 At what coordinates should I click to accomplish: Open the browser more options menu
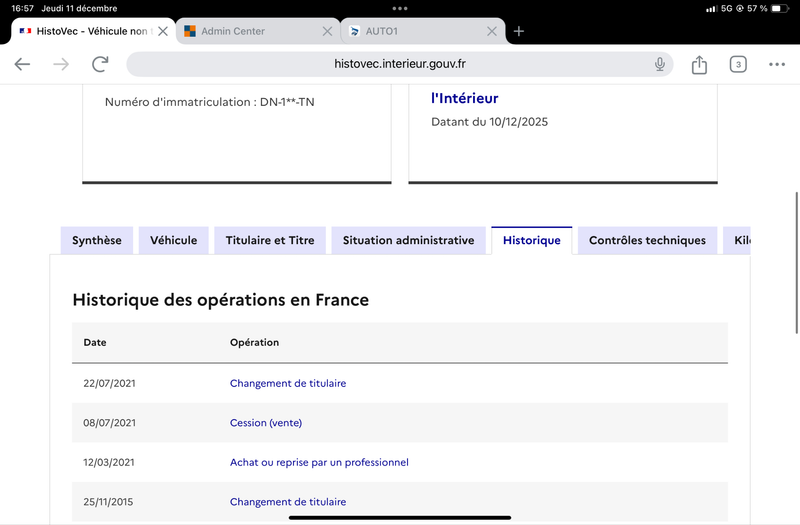777,64
